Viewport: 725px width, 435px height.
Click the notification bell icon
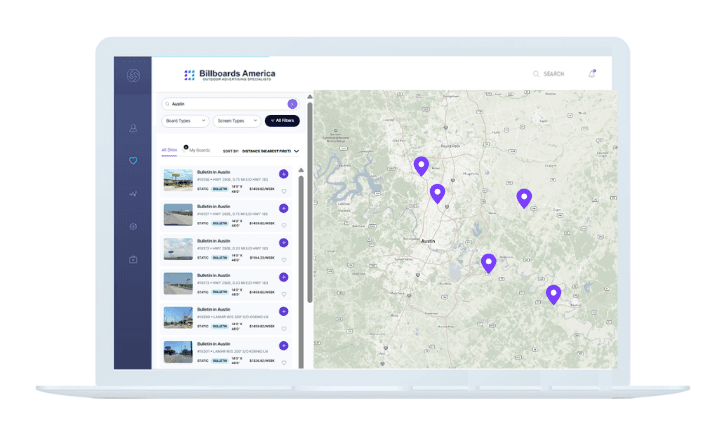pos(591,74)
